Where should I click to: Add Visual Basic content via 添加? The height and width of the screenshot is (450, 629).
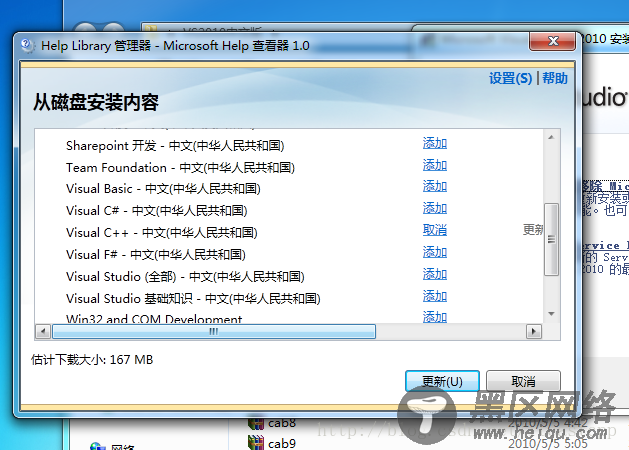[435, 186]
